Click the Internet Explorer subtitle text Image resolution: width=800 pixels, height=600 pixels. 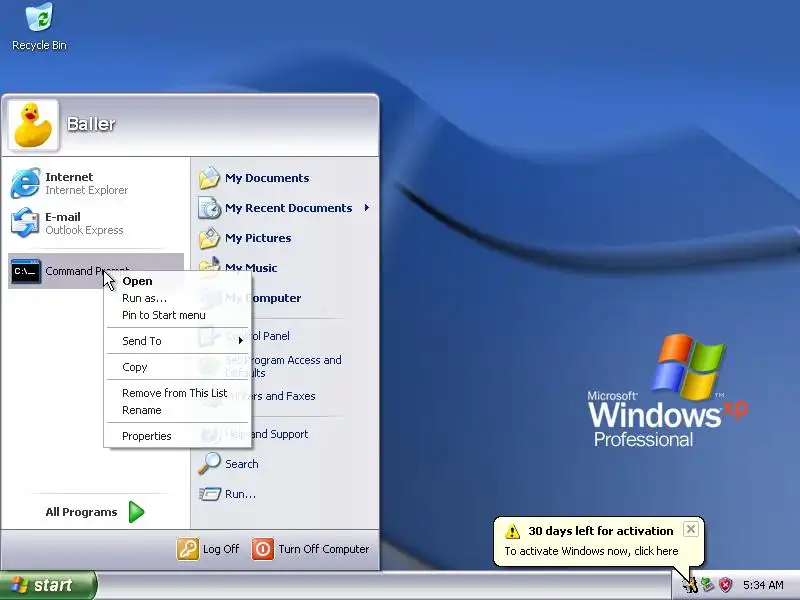pos(86,190)
